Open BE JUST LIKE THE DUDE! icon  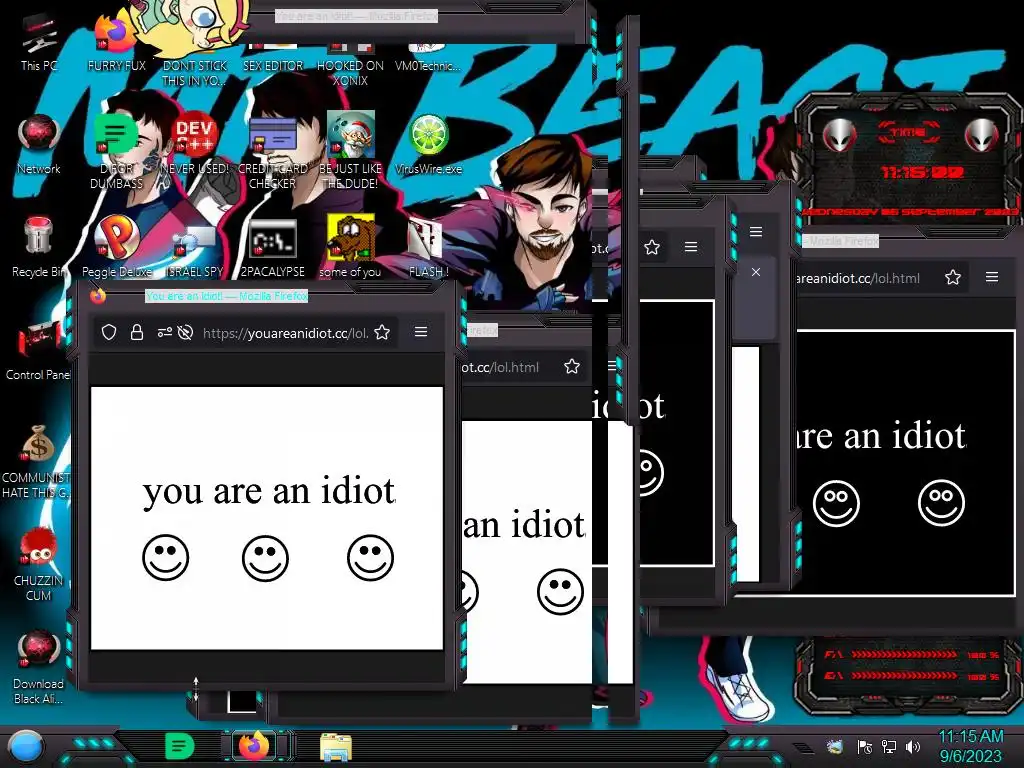[351, 150]
